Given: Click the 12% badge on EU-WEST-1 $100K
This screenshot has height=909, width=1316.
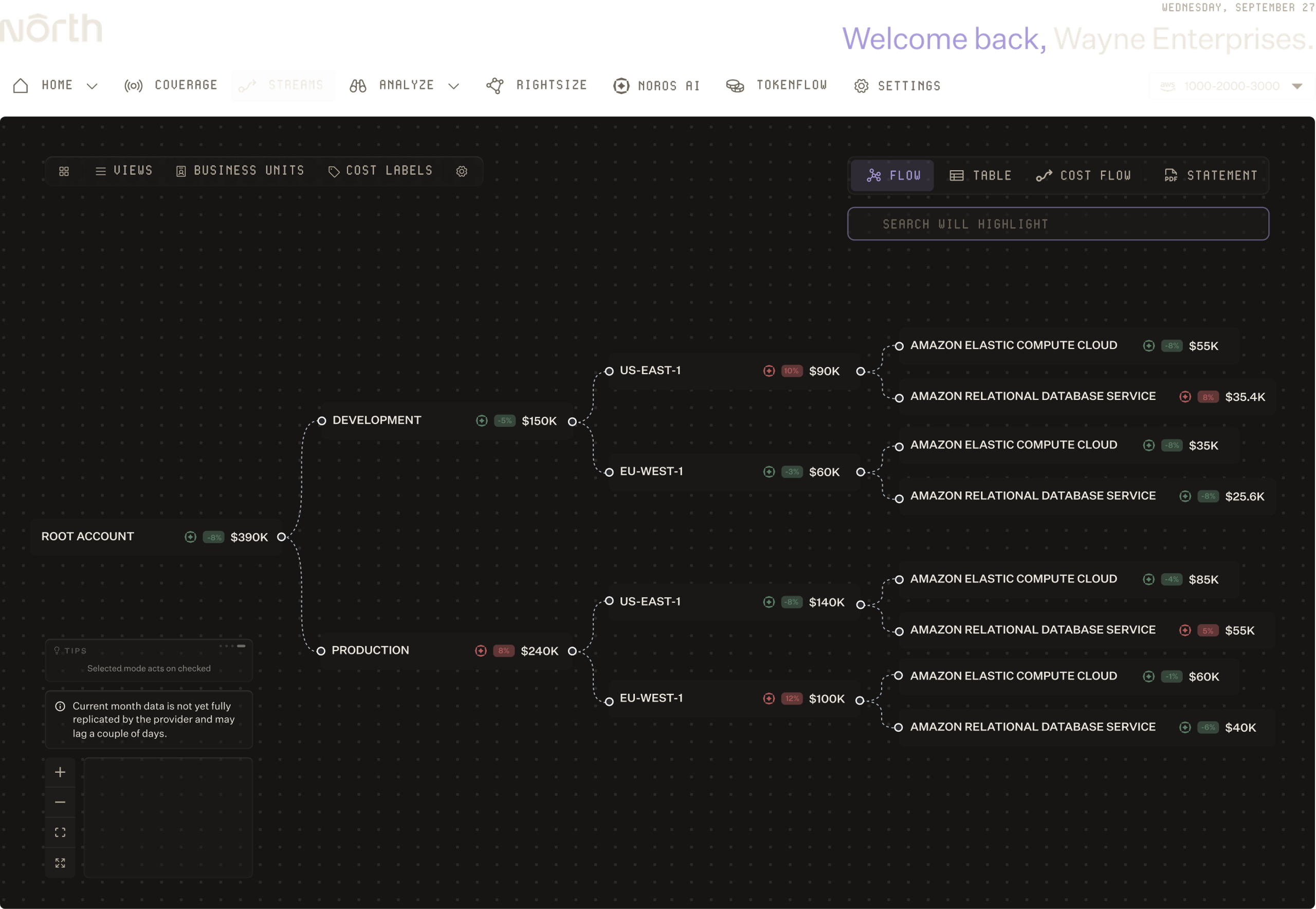Looking at the screenshot, I should [x=792, y=698].
